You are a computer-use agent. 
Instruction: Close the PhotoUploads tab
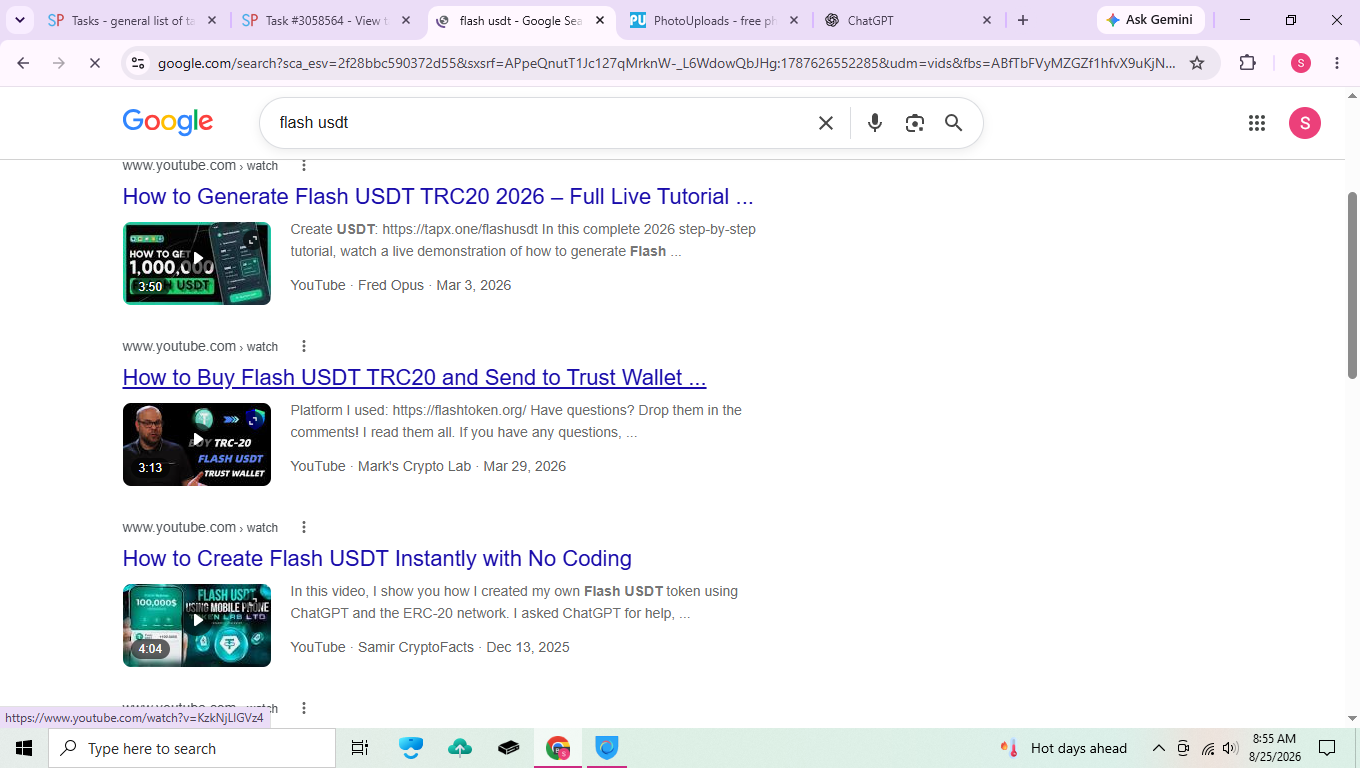click(x=793, y=20)
